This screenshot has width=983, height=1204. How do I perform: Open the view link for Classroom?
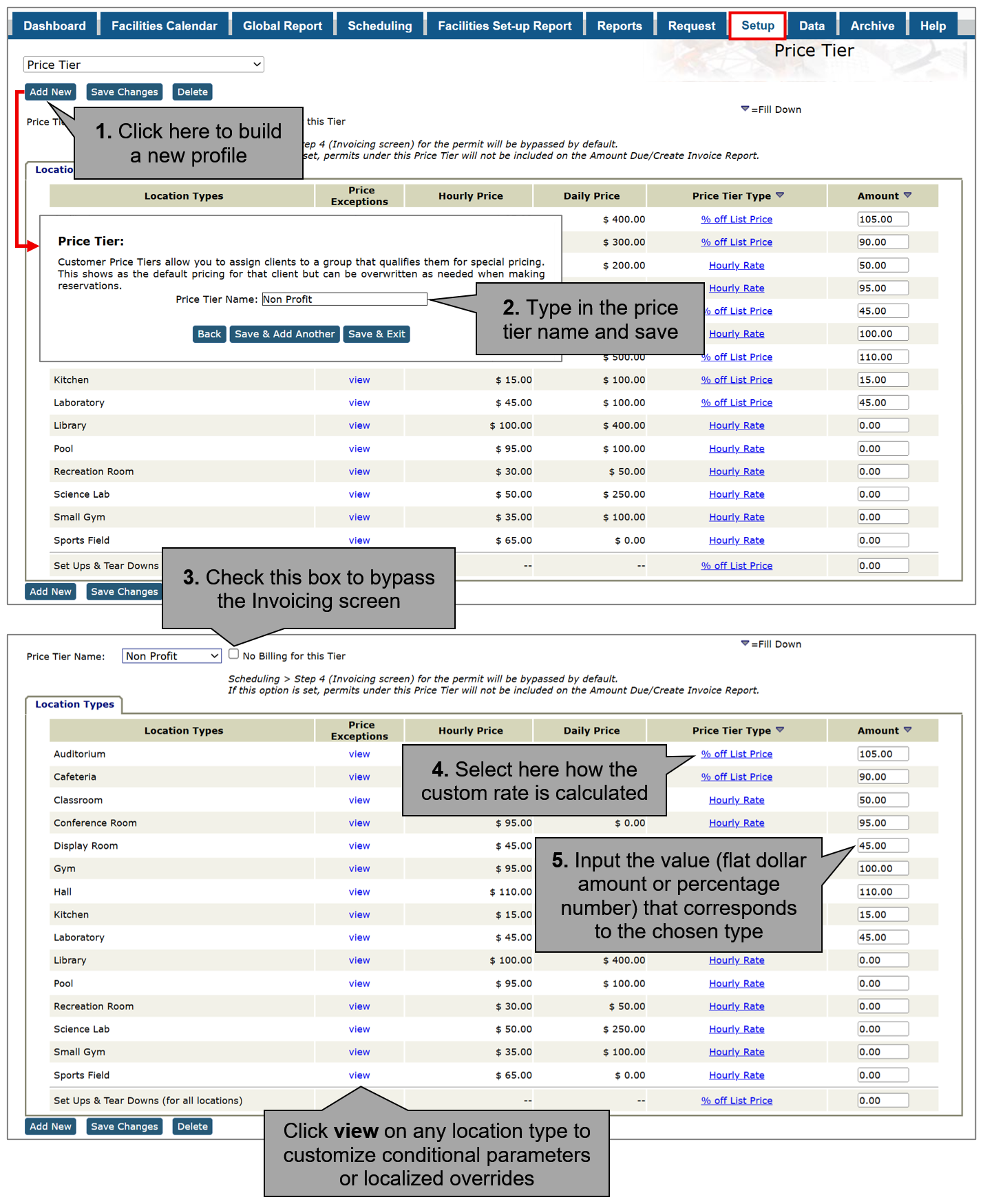tap(359, 800)
